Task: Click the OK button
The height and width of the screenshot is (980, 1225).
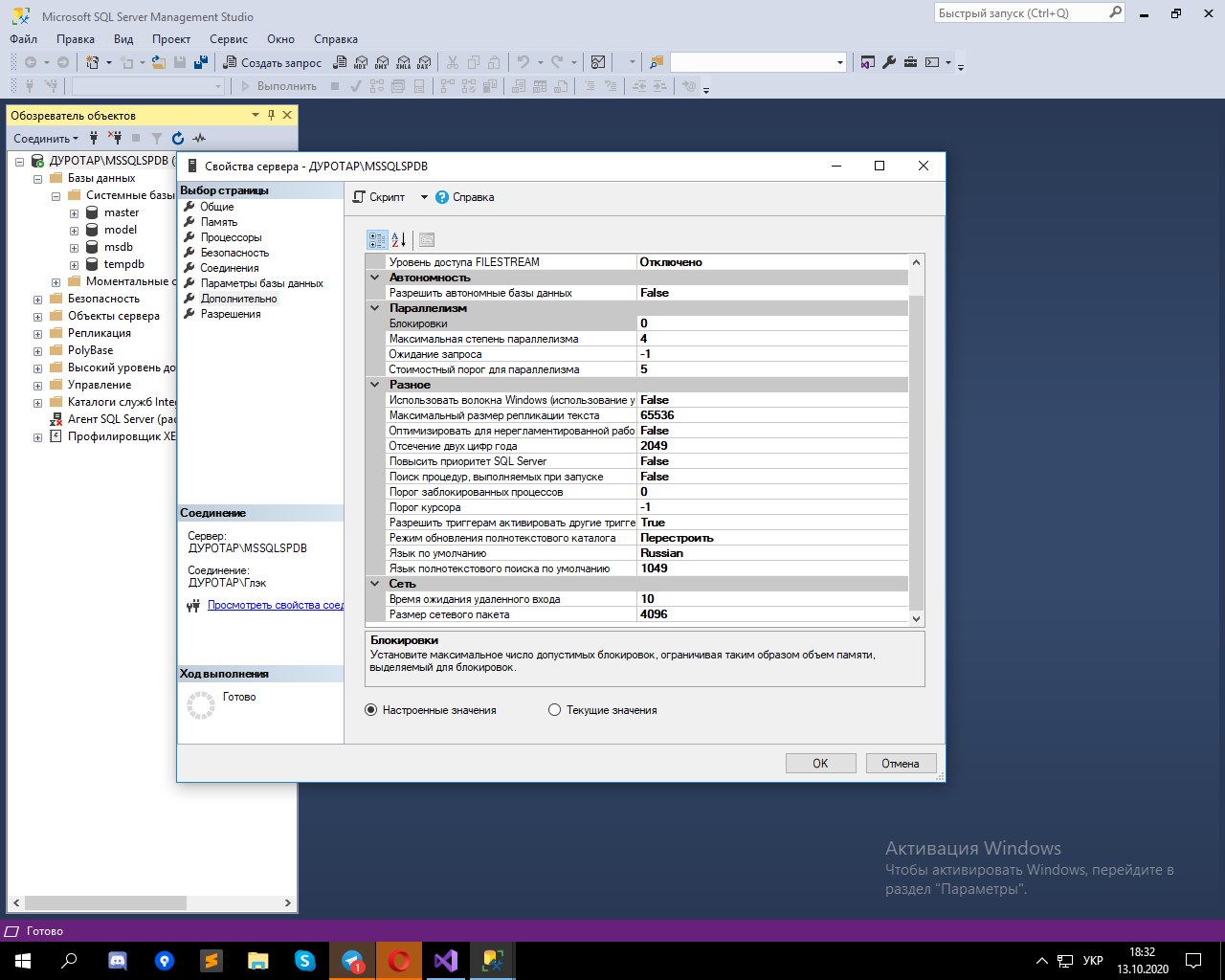Action: click(x=820, y=764)
